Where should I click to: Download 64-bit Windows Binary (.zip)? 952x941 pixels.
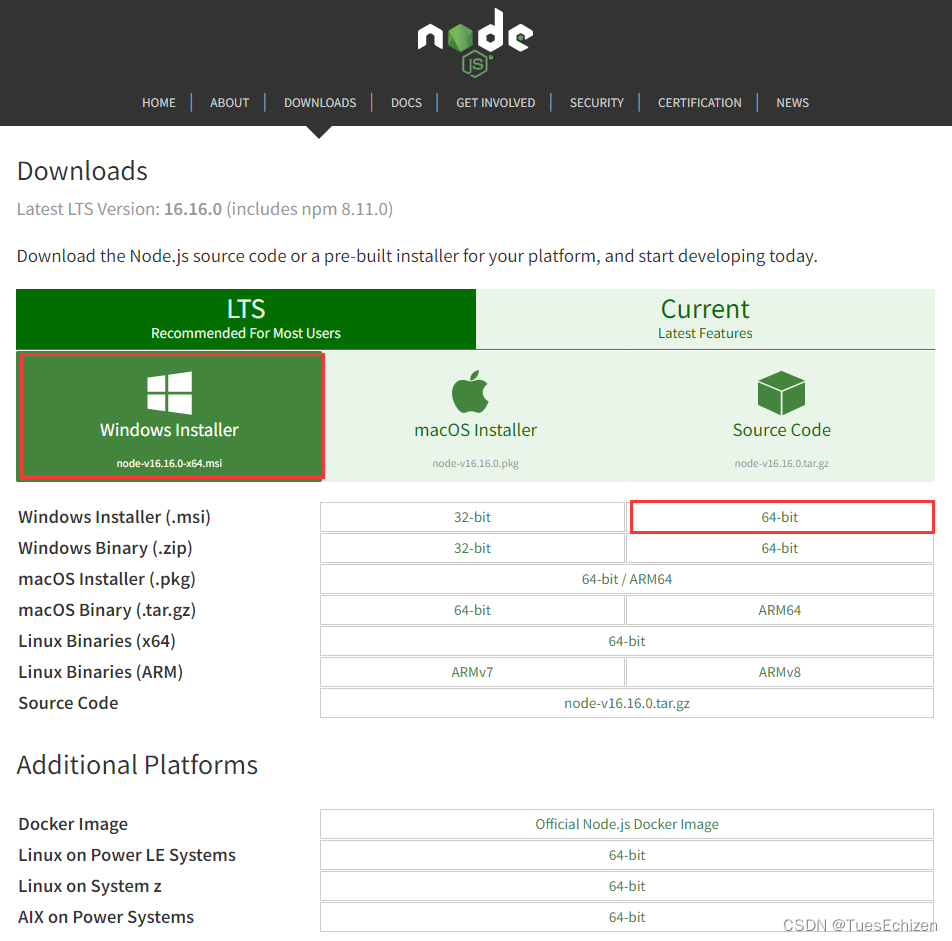pyautogui.click(x=780, y=548)
